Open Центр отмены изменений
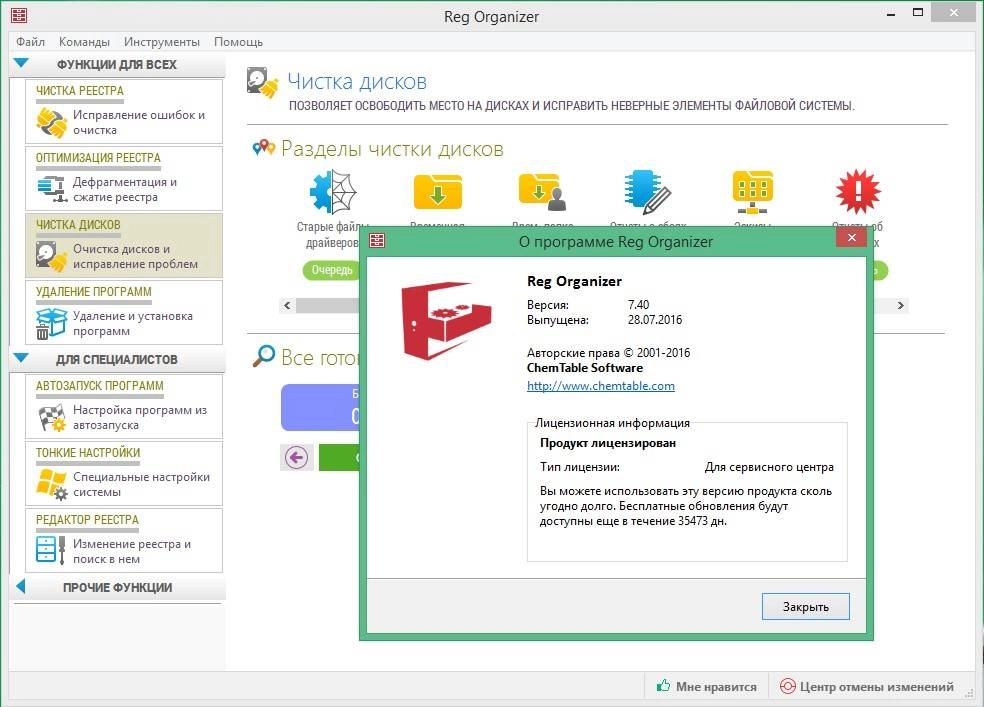This screenshot has width=984, height=707. coord(867,686)
